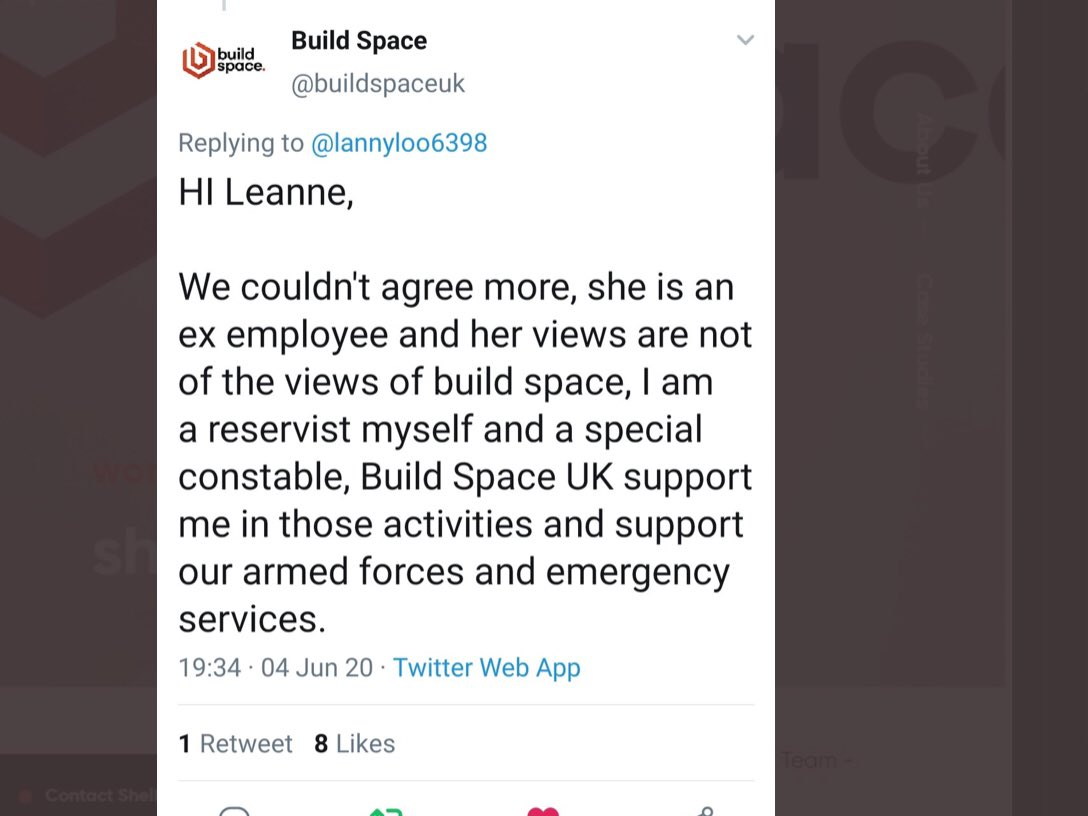Click the green retweet icon
The height and width of the screenshot is (816, 1088).
click(x=386, y=811)
